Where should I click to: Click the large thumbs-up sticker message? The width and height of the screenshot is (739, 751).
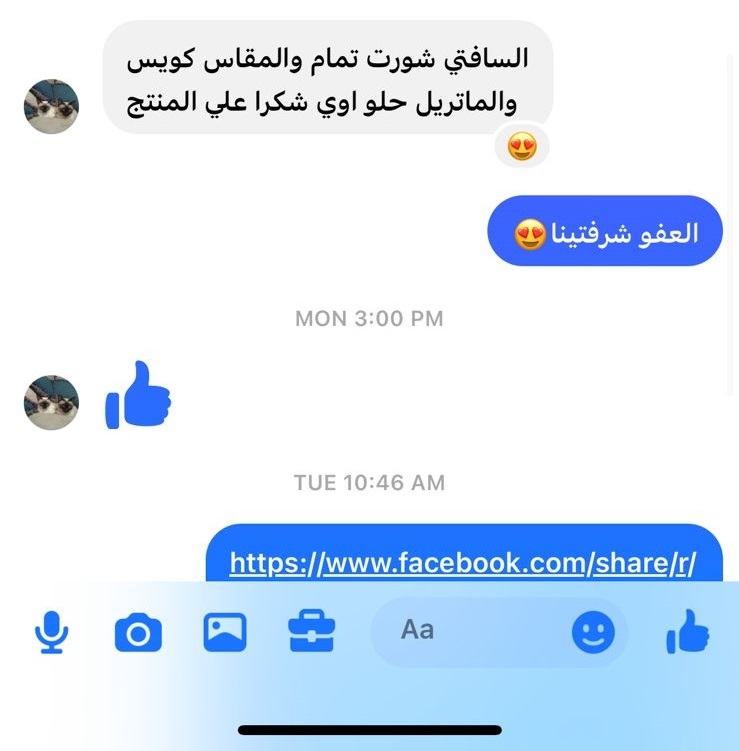point(138,395)
